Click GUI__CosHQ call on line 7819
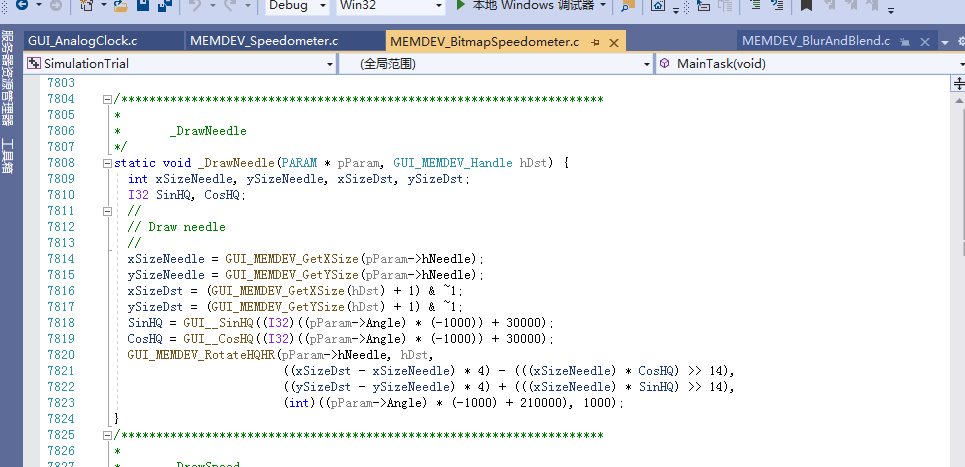This screenshot has height=467, width=965. (218, 339)
